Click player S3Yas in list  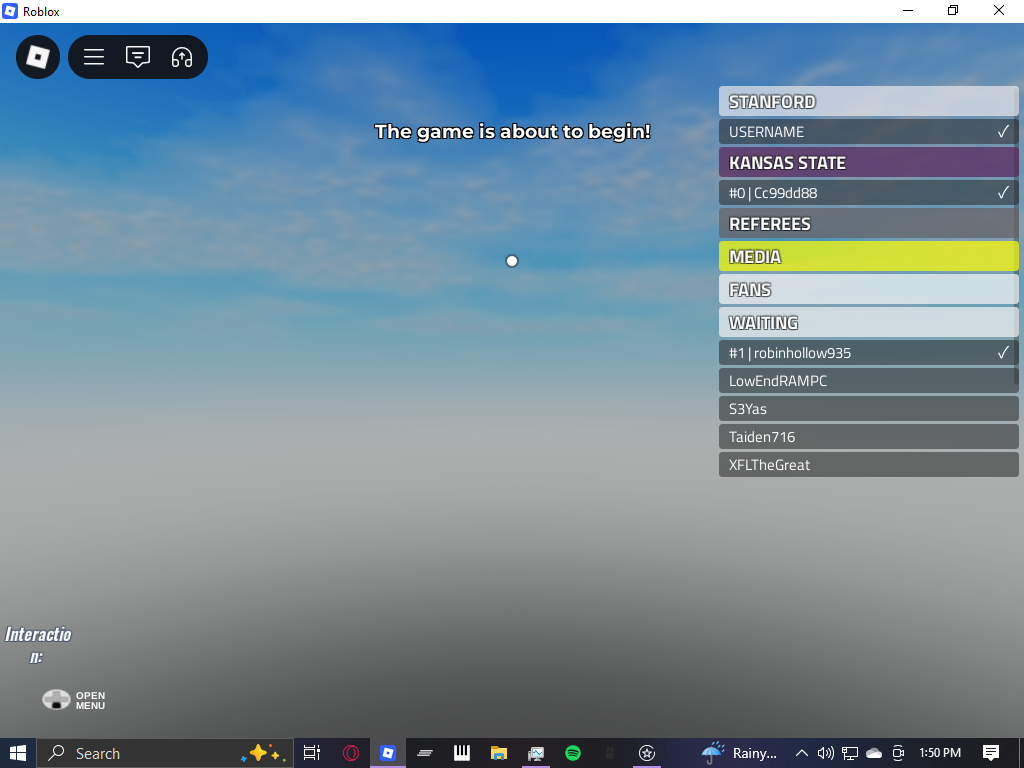click(869, 409)
